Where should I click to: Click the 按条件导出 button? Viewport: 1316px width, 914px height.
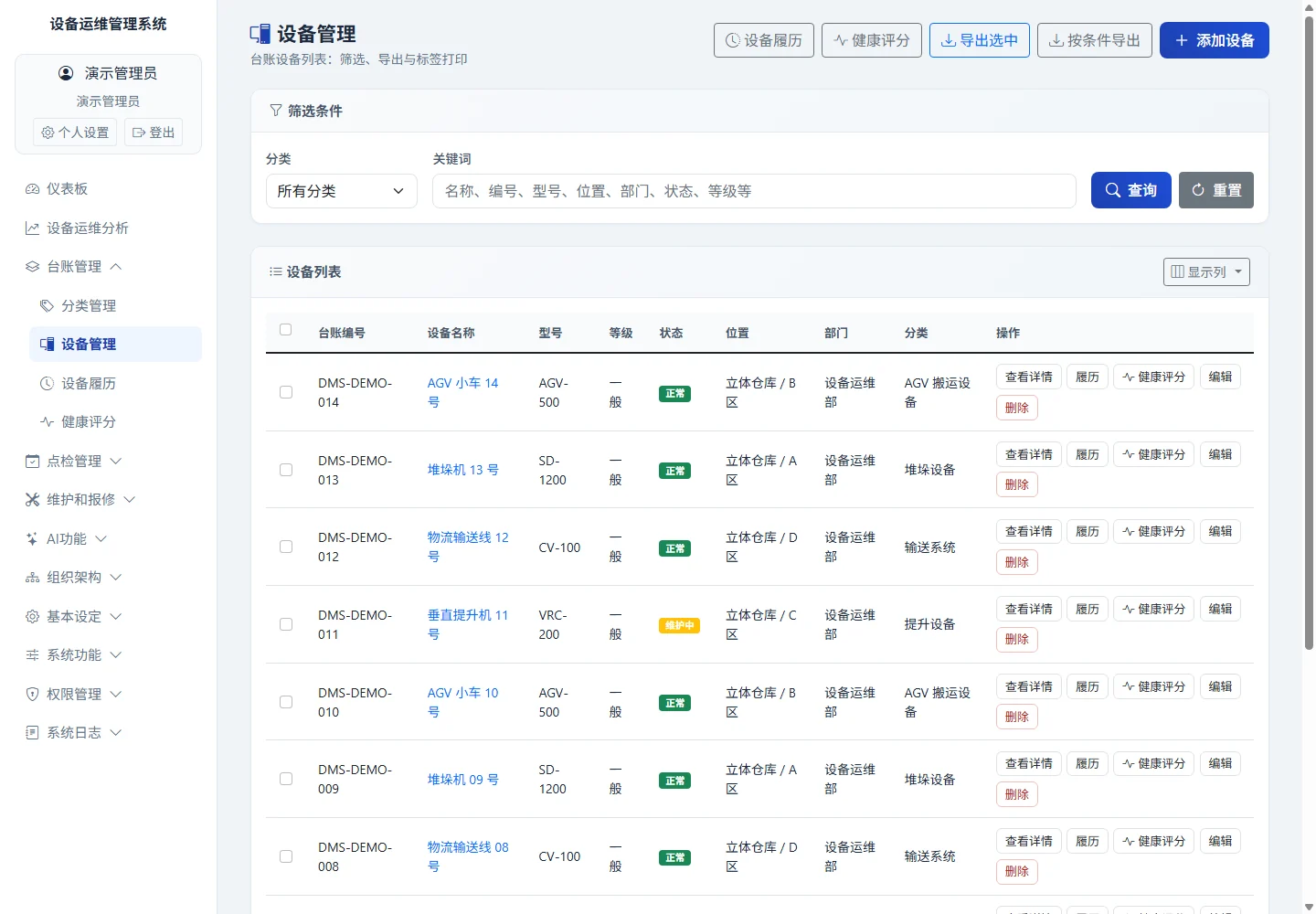pos(1095,40)
